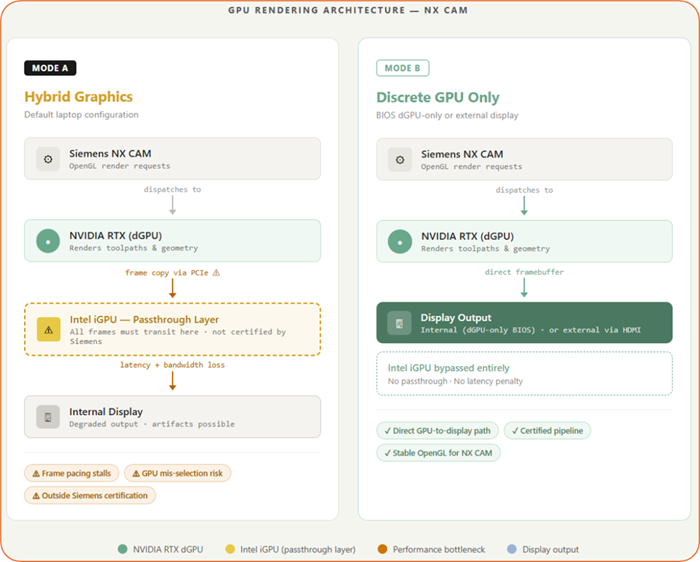This screenshot has width=700, height=562.
Task: Click the gear icon in Mode A's Siemens NX CAM card
Action: click(47, 159)
